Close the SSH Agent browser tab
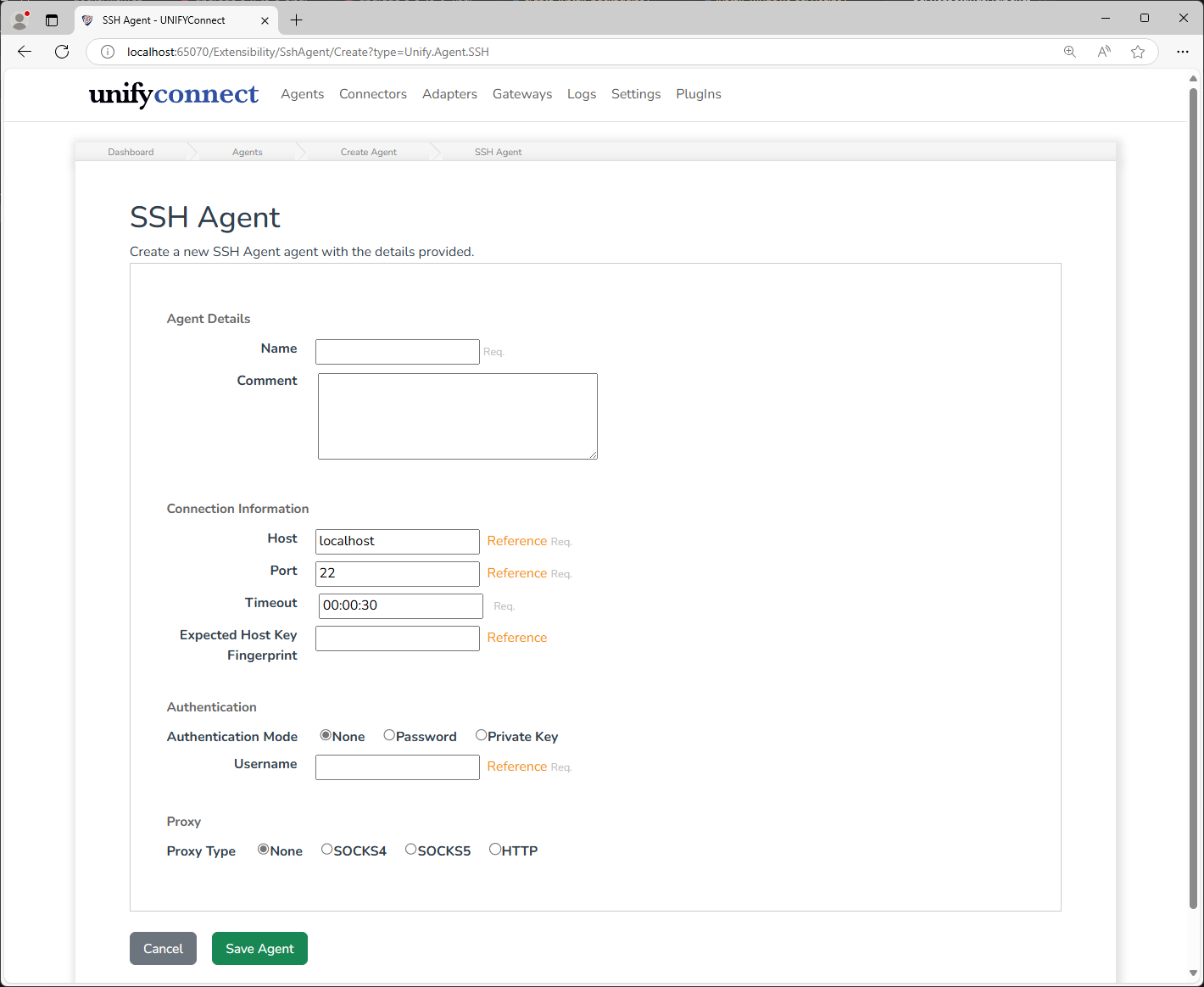Image resolution: width=1204 pixels, height=987 pixels. point(265,20)
